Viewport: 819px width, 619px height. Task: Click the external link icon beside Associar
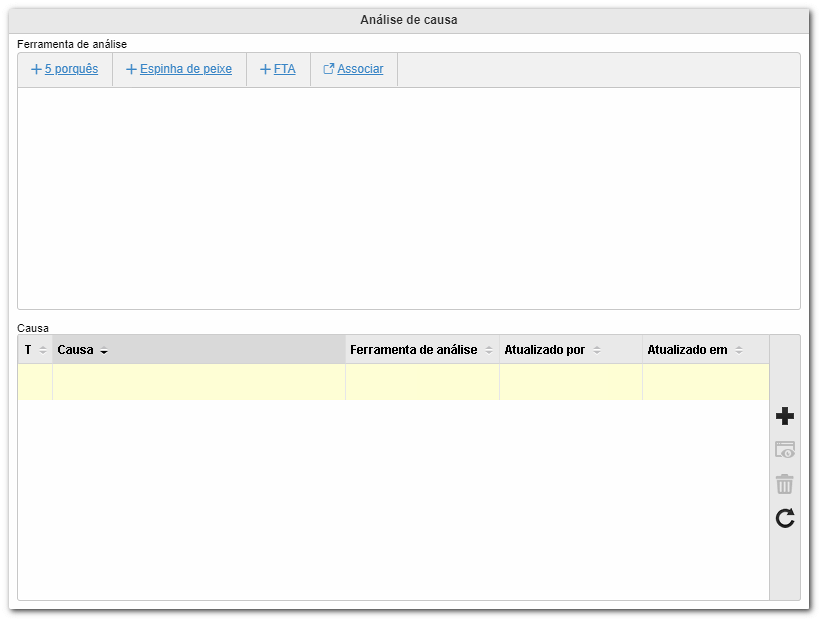point(329,69)
